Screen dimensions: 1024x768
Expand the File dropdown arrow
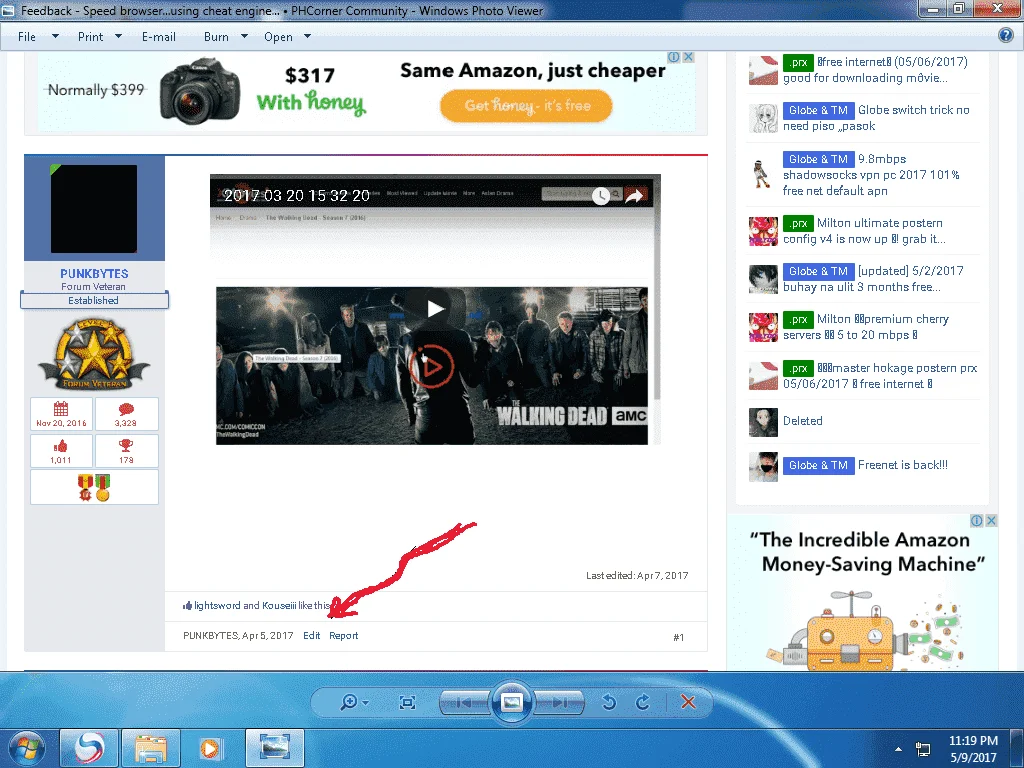[x=56, y=37]
